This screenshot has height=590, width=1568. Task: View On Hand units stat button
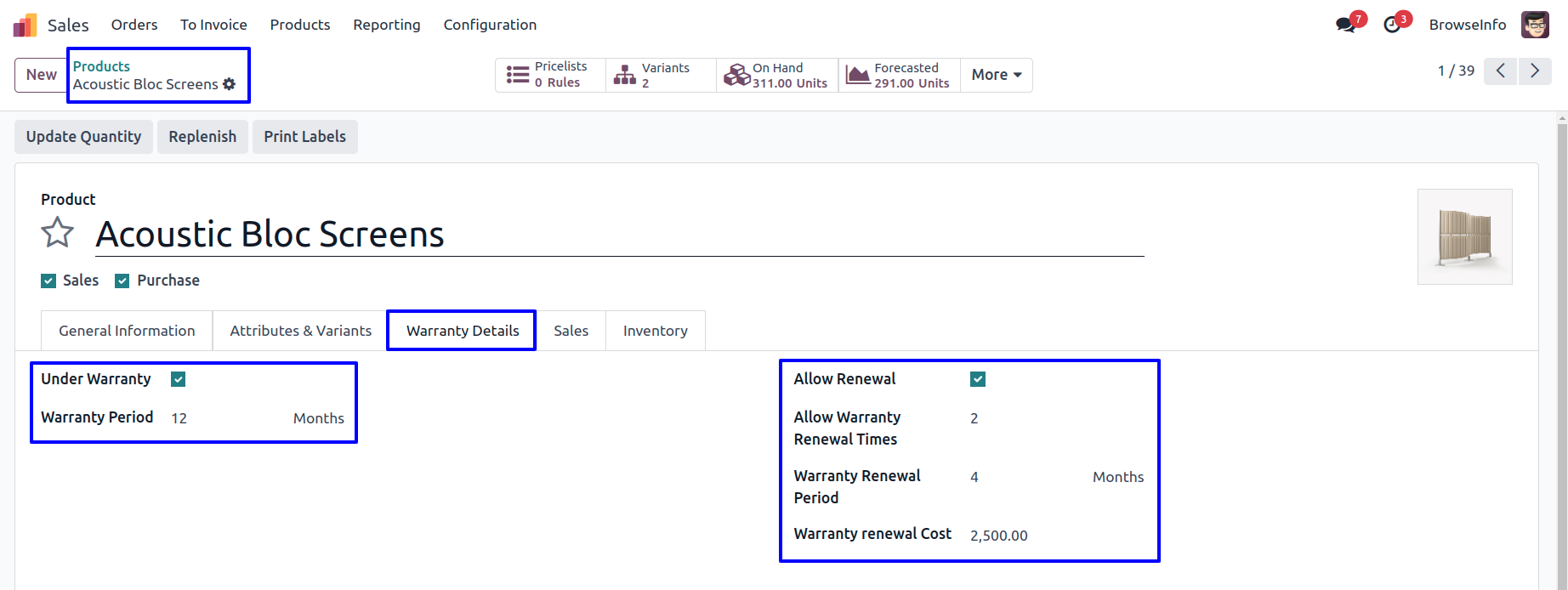777,75
